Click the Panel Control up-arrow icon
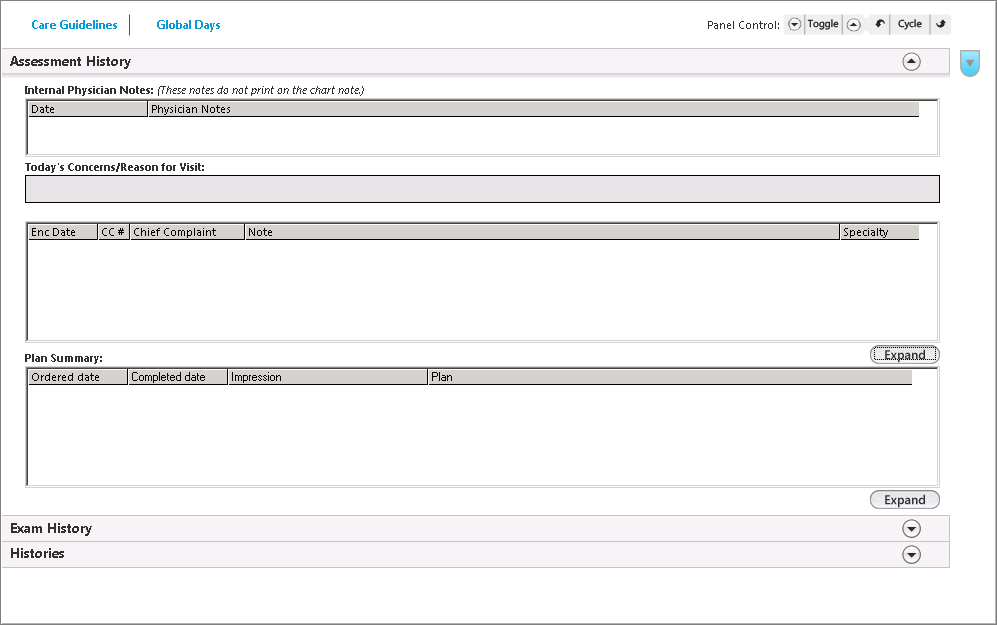 pos(854,25)
